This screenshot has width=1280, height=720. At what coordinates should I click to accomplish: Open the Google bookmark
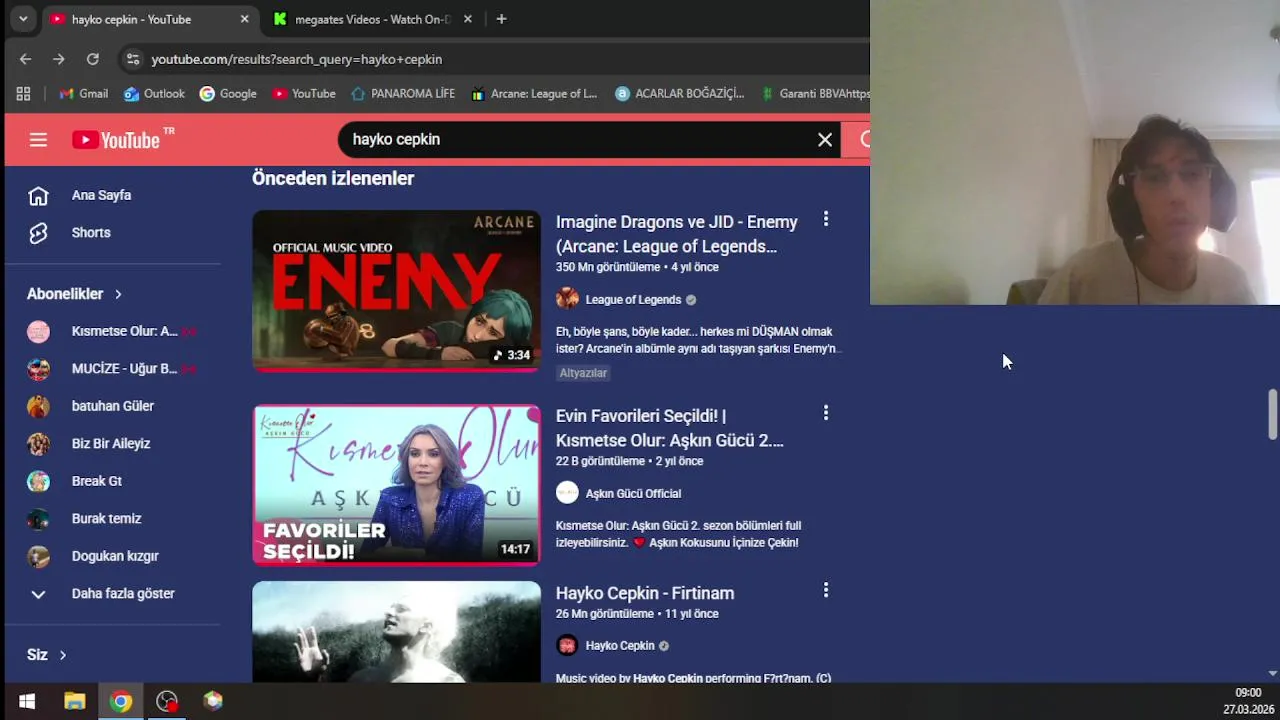pyautogui.click(x=228, y=94)
